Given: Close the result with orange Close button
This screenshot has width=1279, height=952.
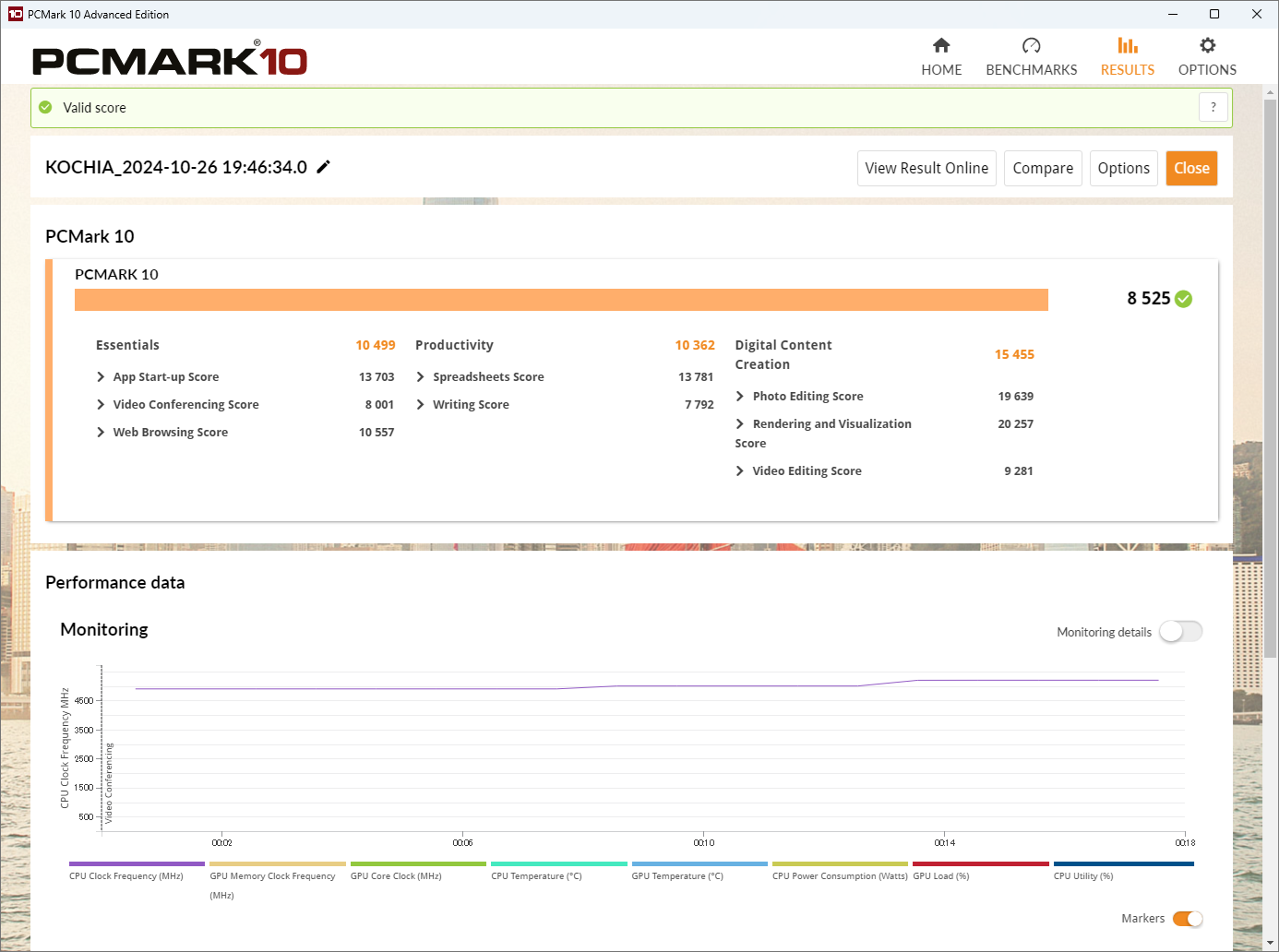Looking at the screenshot, I should 1191,168.
